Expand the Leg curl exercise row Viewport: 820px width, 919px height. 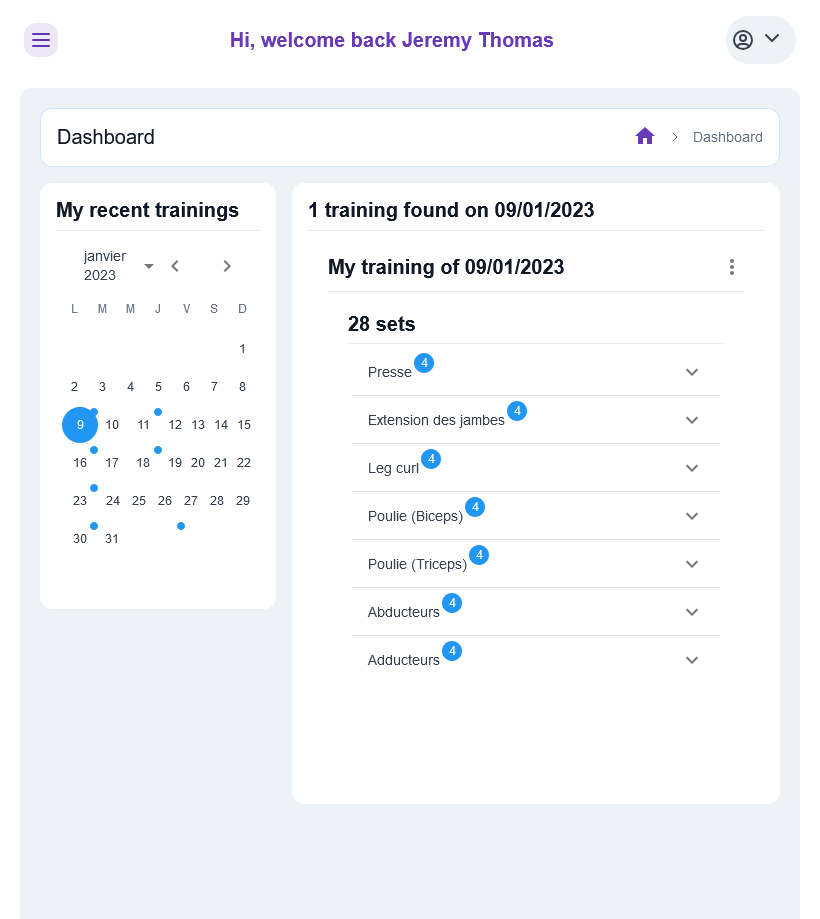pyautogui.click(x=691, y=468)
